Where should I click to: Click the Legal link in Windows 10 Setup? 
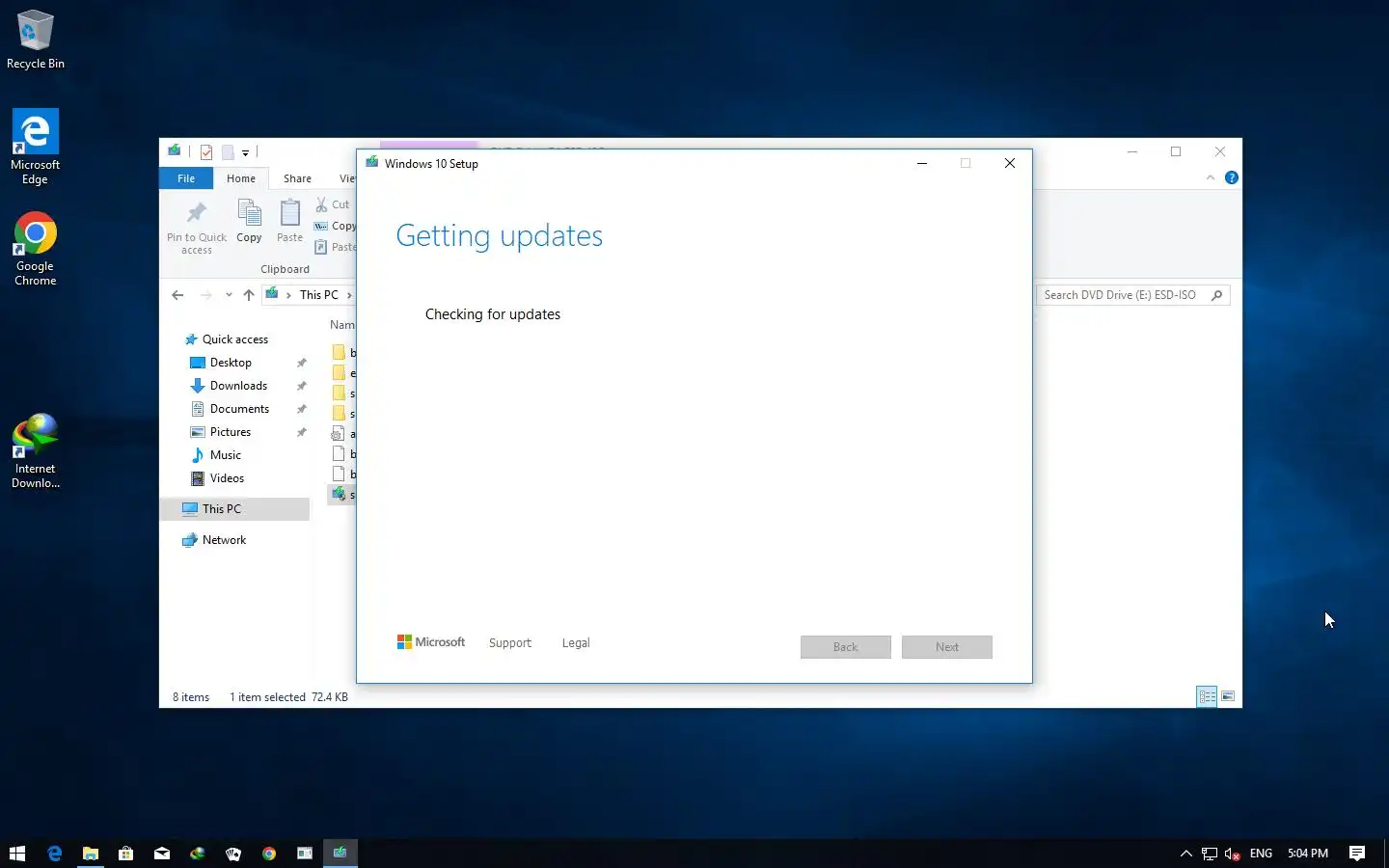pyautogui.click(x=576, y=643)
